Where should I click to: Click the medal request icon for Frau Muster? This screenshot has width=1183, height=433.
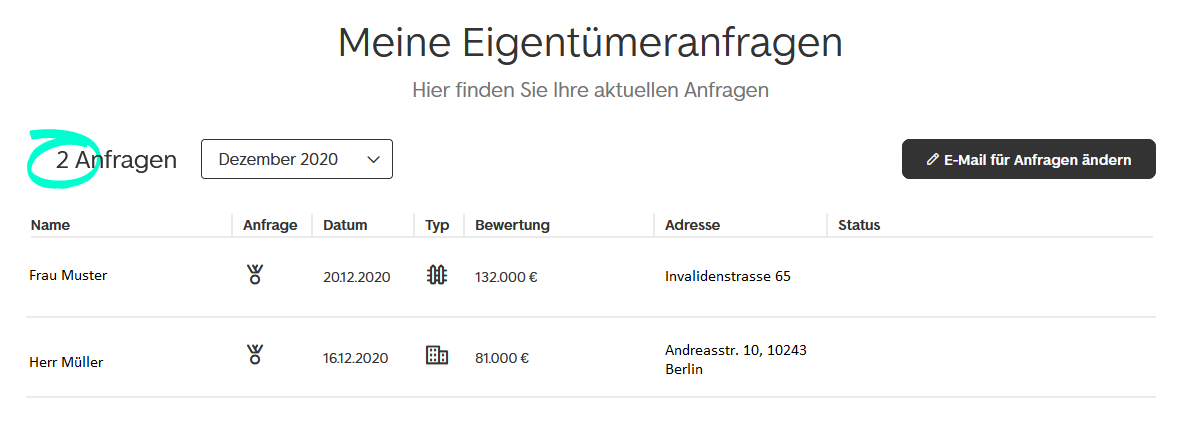255,276
